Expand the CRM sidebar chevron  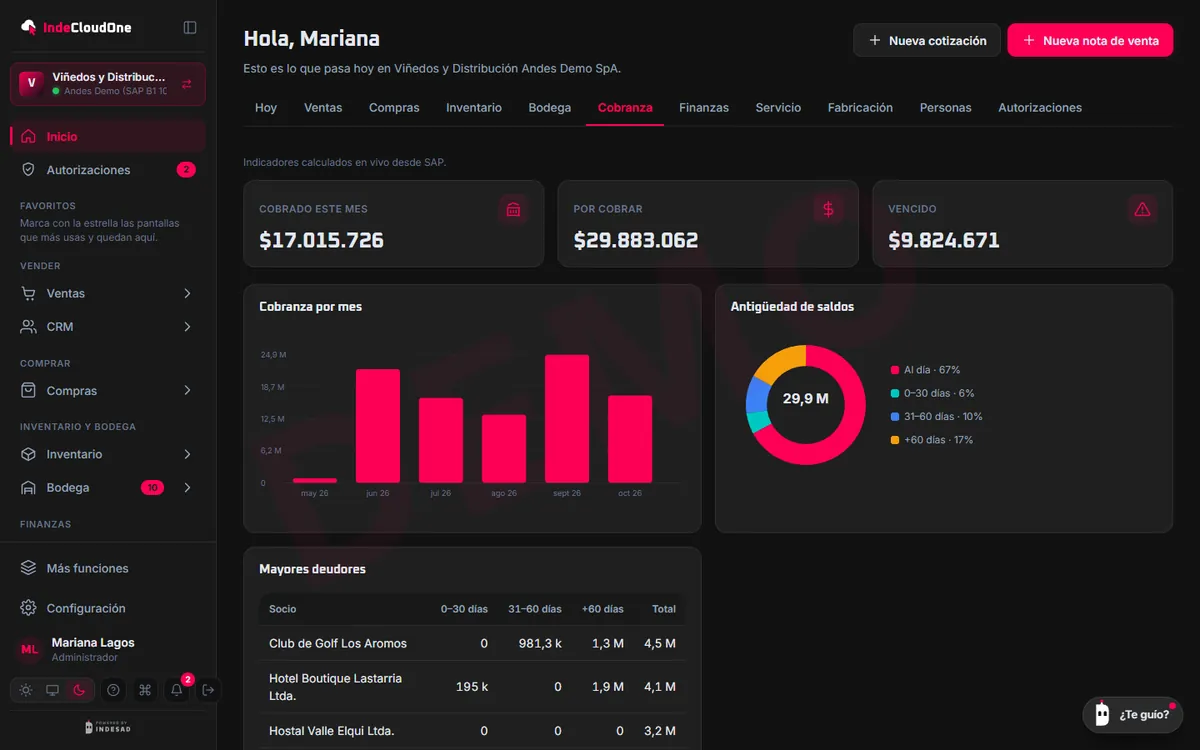pos(188,327)
